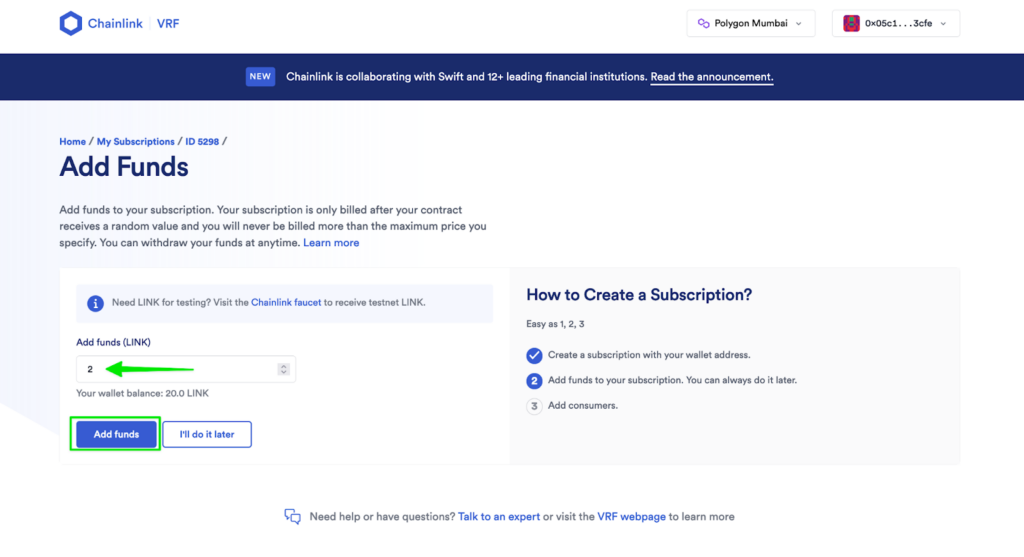Click the blue checkmark step one icon
Viewport: 1024px width, 557px height.
coord(534,355)
